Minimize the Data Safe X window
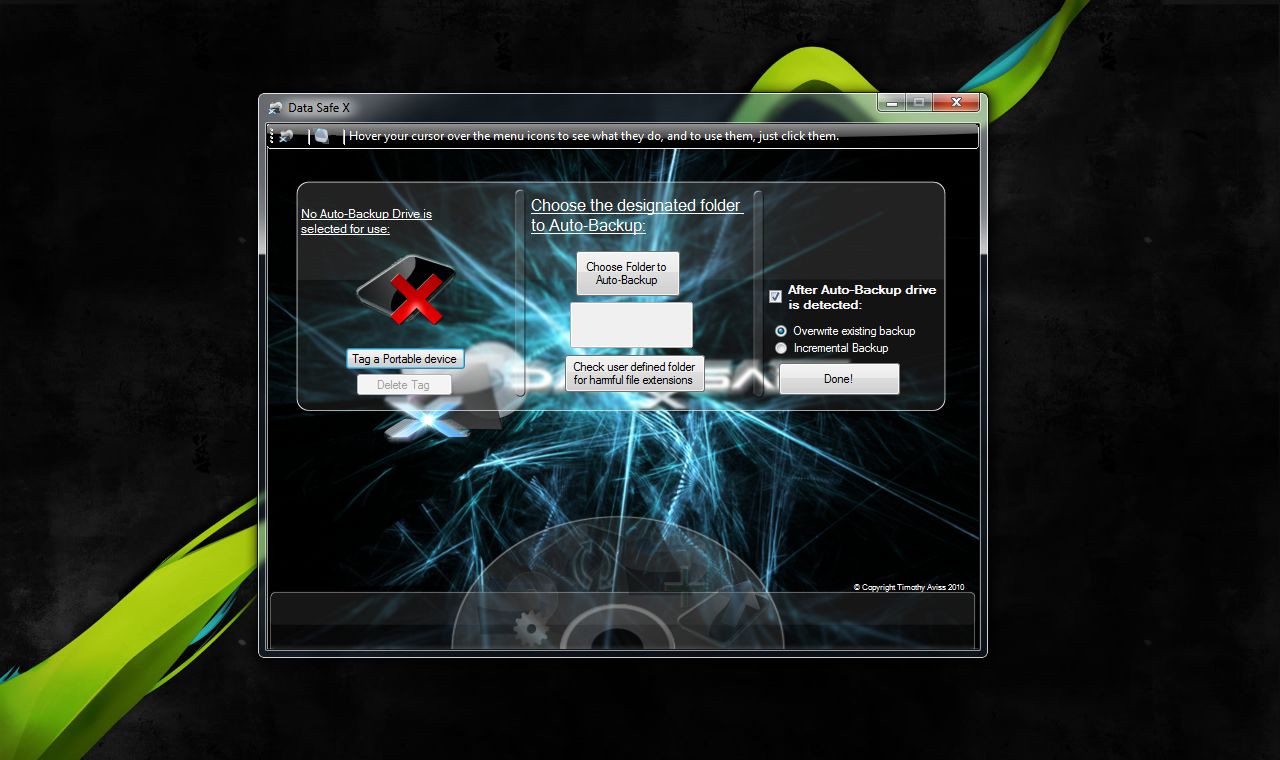1280x760 pixels. click(x=892, y=102)
